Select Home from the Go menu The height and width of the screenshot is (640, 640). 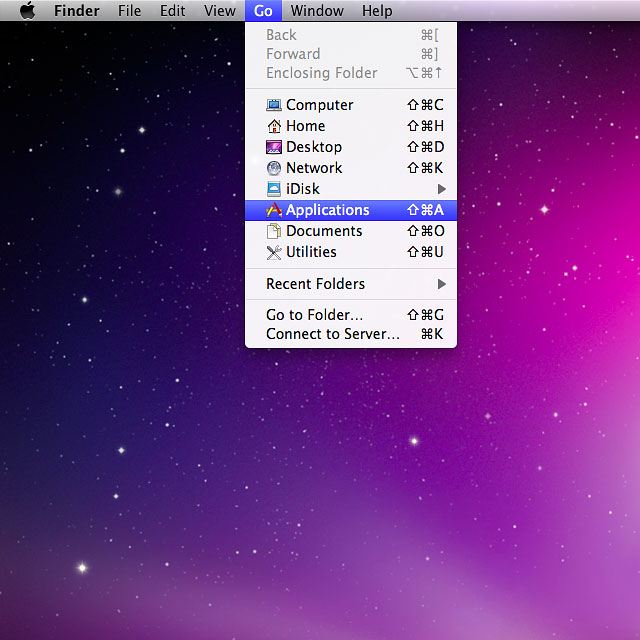point(351,126)
